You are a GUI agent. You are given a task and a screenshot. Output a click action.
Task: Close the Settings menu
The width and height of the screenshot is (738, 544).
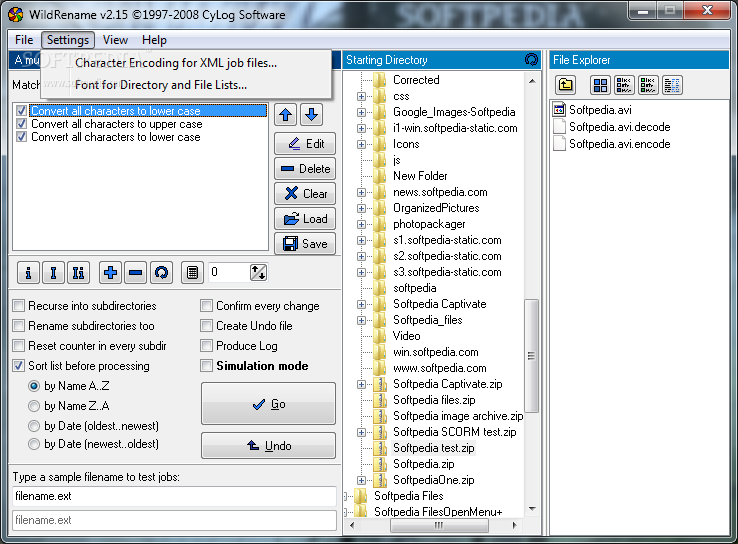click(x=68, y=40)
